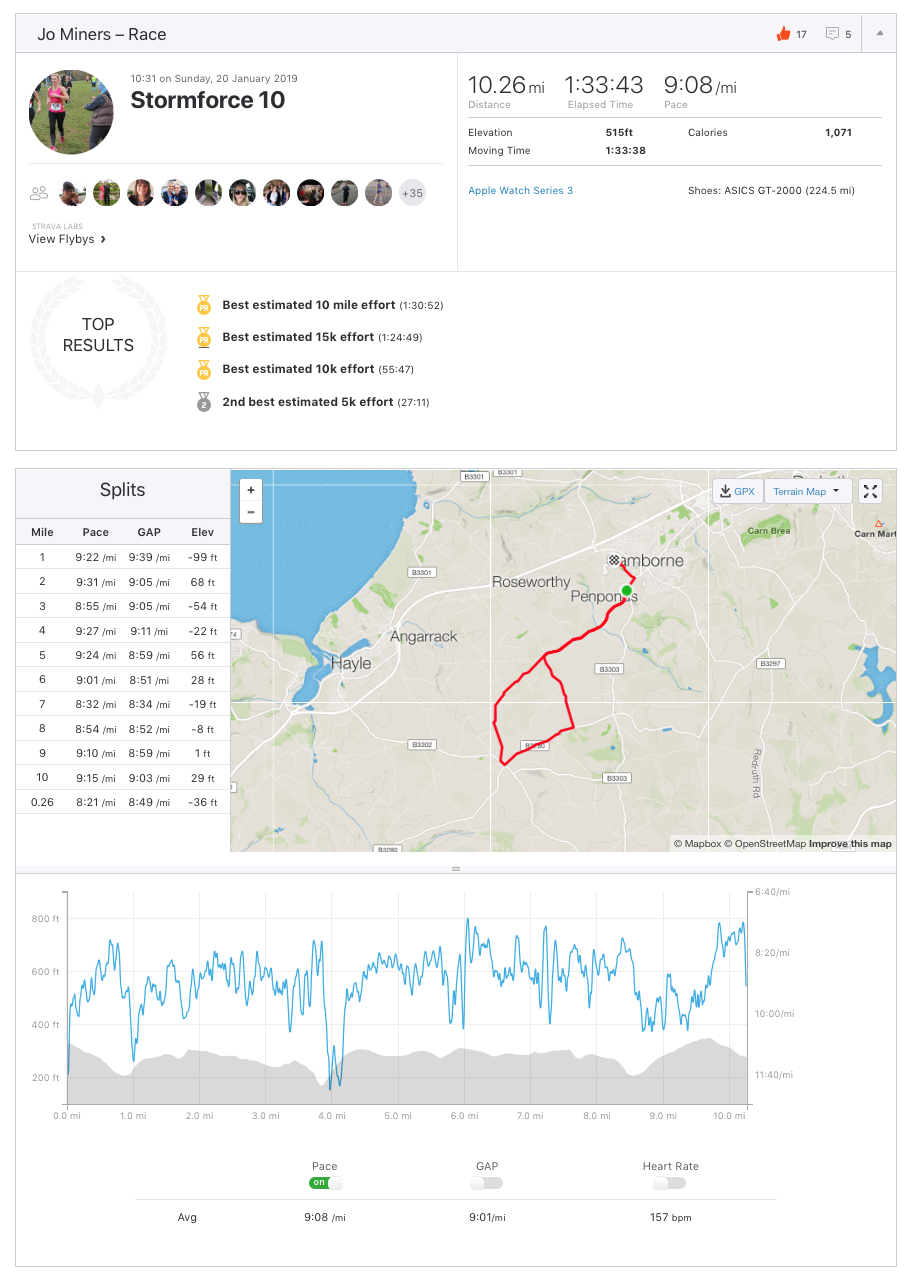Collapse the activity header with the arrow
Viewport: 922px width, 1283px height.
[880, 33]
